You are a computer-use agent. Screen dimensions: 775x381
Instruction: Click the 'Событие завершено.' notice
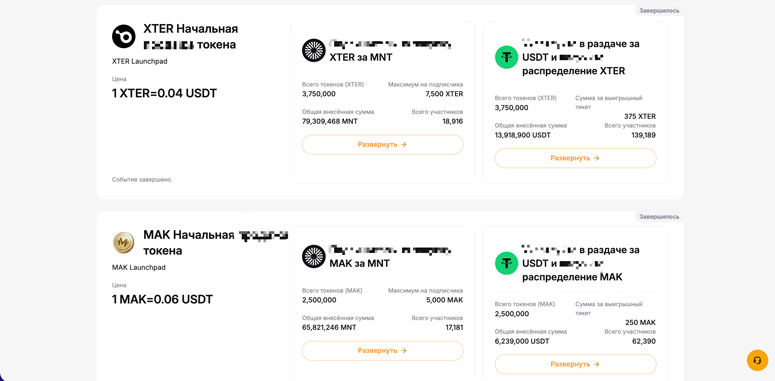(x=142, y=179)
